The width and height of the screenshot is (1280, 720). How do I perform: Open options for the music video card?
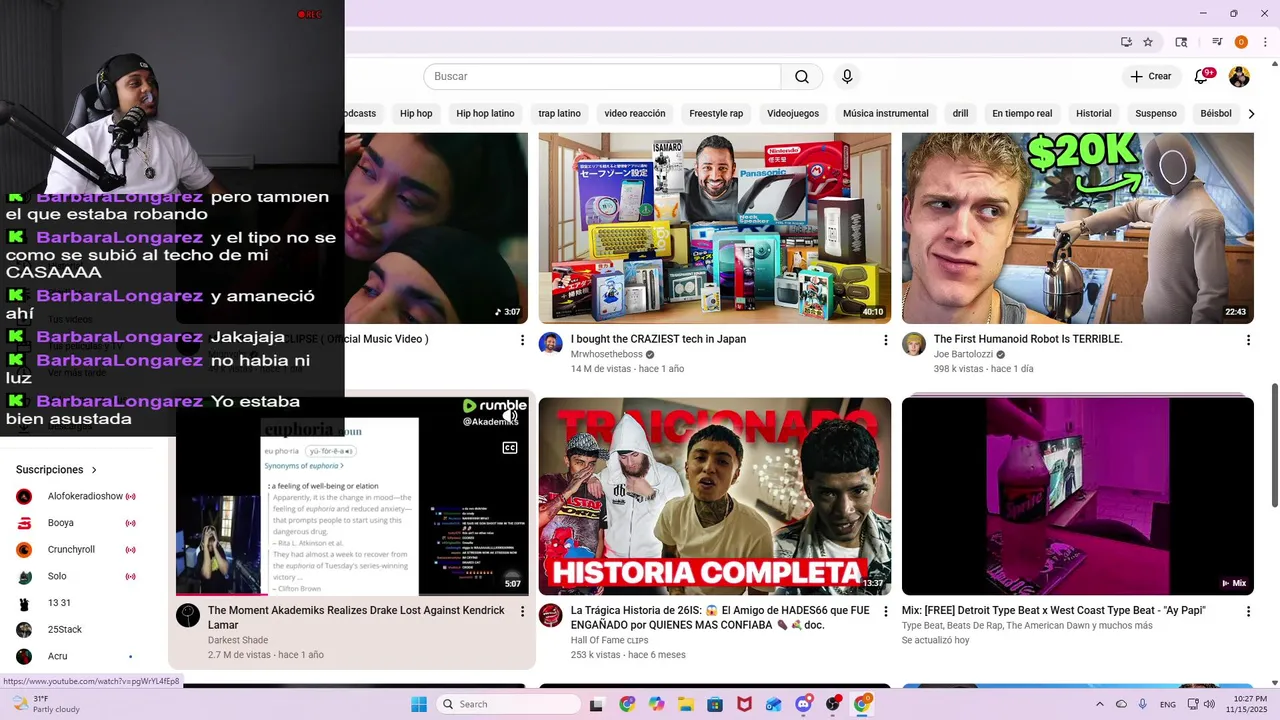(x=522, y=340)
